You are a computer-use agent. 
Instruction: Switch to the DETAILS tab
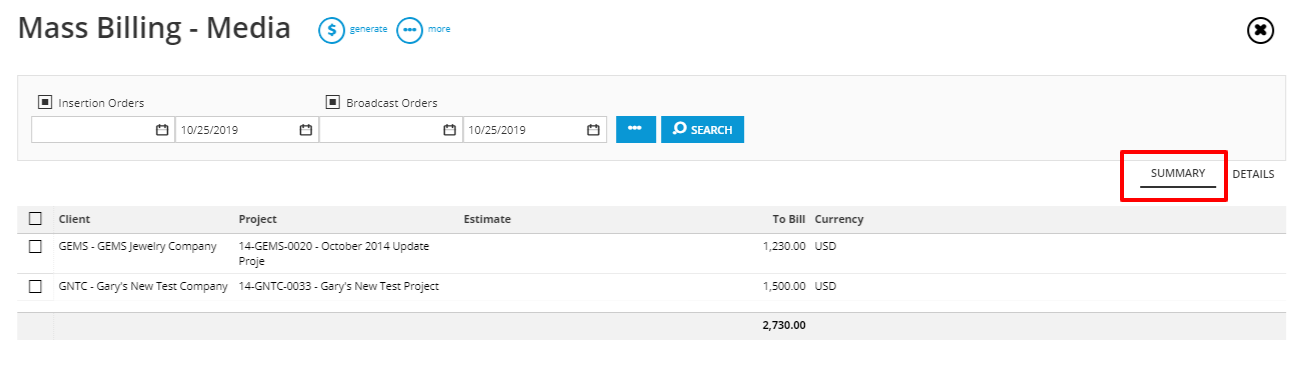point(1253,174)
